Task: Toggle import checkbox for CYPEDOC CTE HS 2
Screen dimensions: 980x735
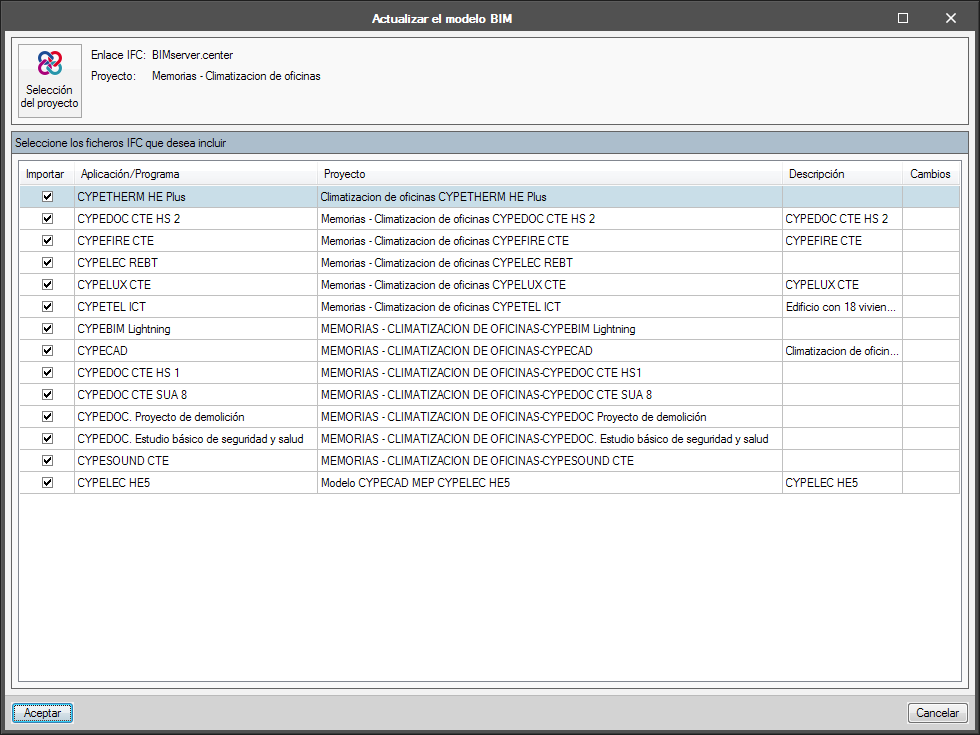Action: 48,219
